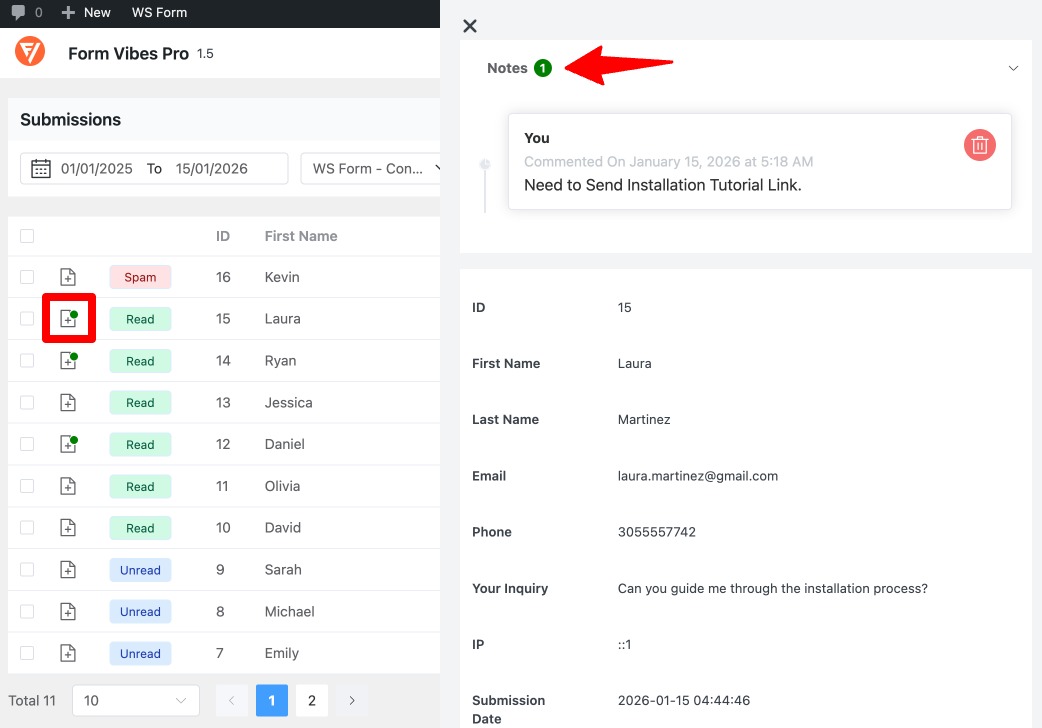
Task: Click the note icon with green dot for Daniel
Action: (68, 444)
